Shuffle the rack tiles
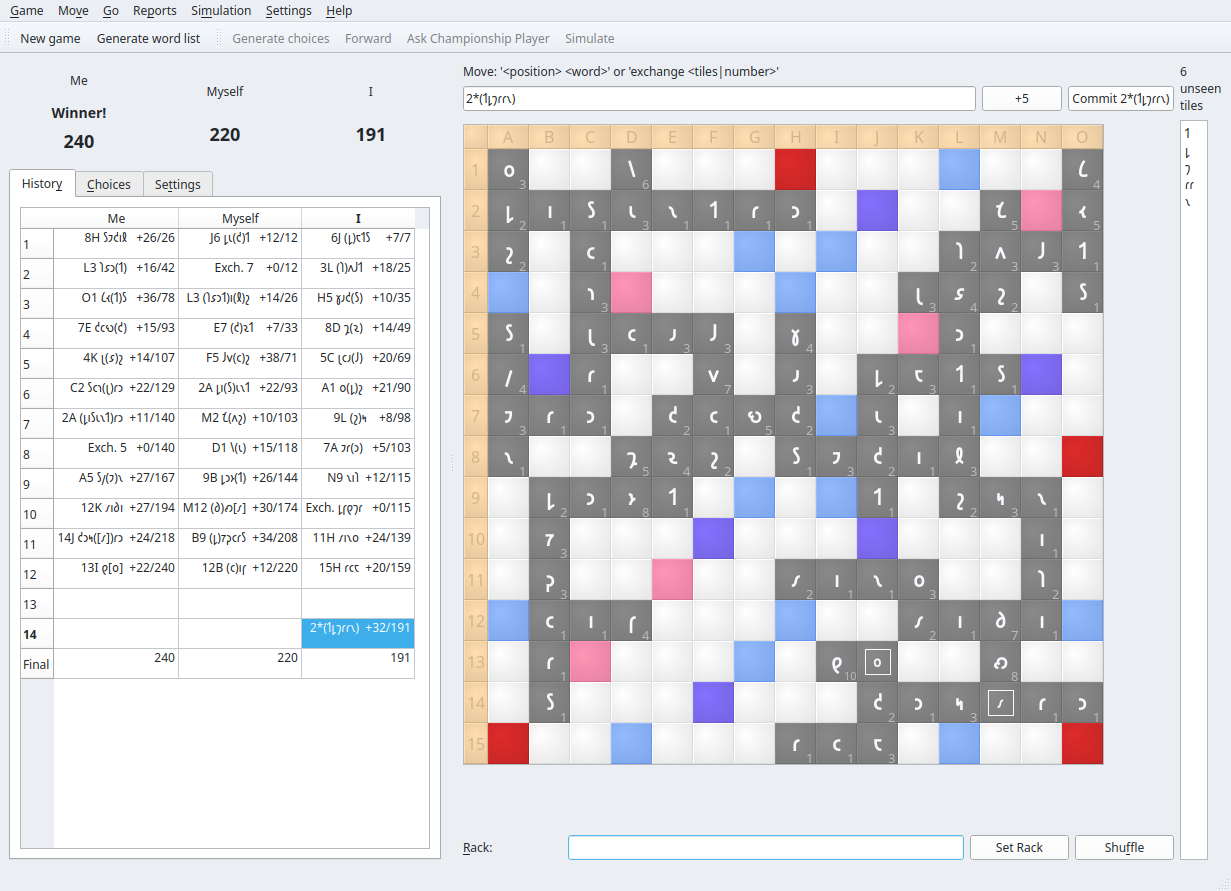Viewport: 1231px width, 891px height. tap(1124, 848)
